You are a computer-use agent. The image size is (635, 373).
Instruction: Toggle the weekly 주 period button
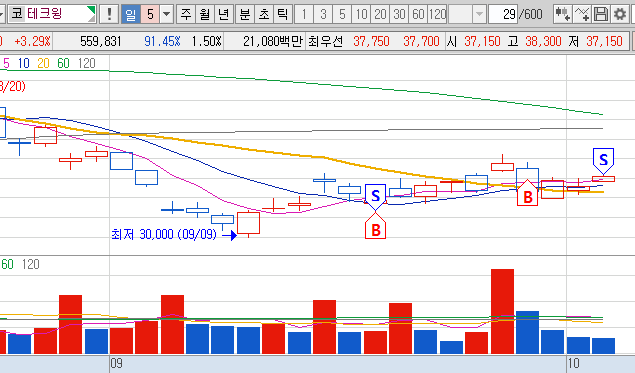click(x=185, y=15)
